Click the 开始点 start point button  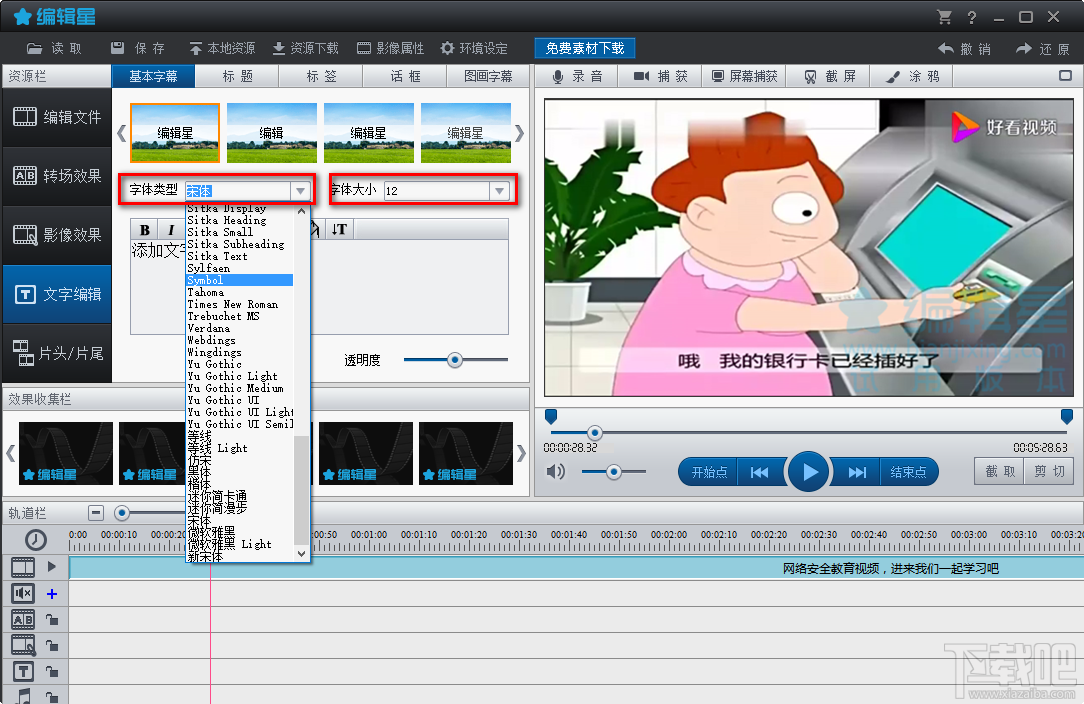click(709, 472)
